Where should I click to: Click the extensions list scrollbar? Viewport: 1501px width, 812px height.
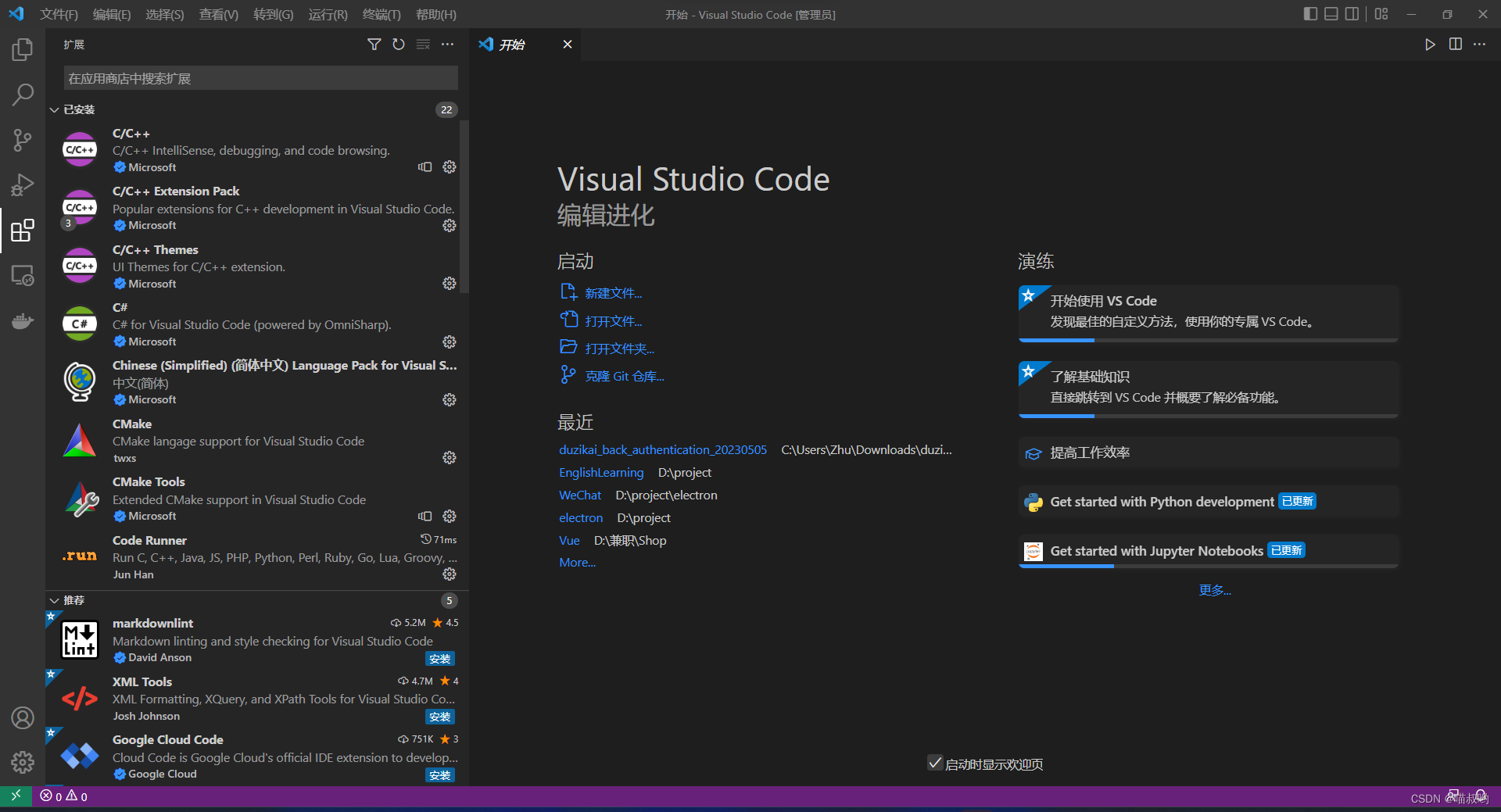464,207
